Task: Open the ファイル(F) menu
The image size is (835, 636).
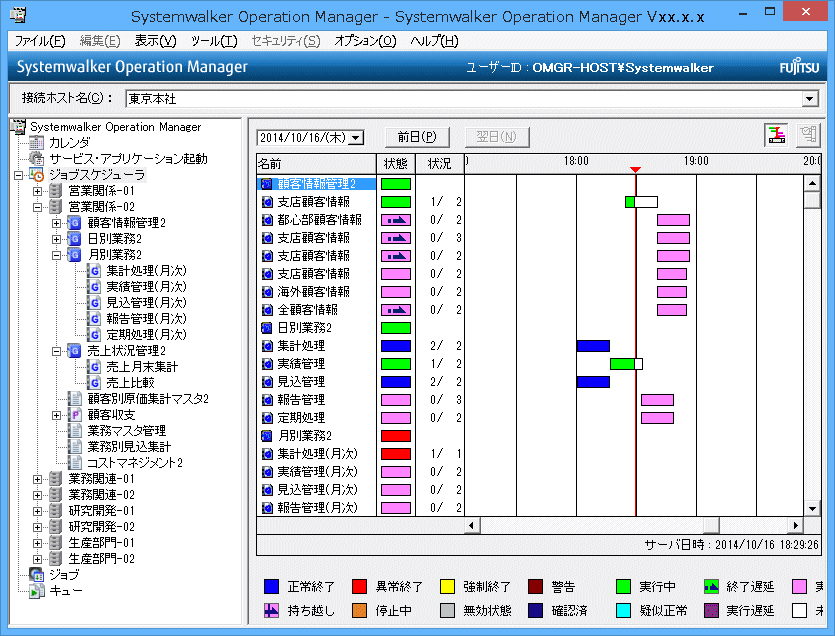Action: tap(40, 41)
